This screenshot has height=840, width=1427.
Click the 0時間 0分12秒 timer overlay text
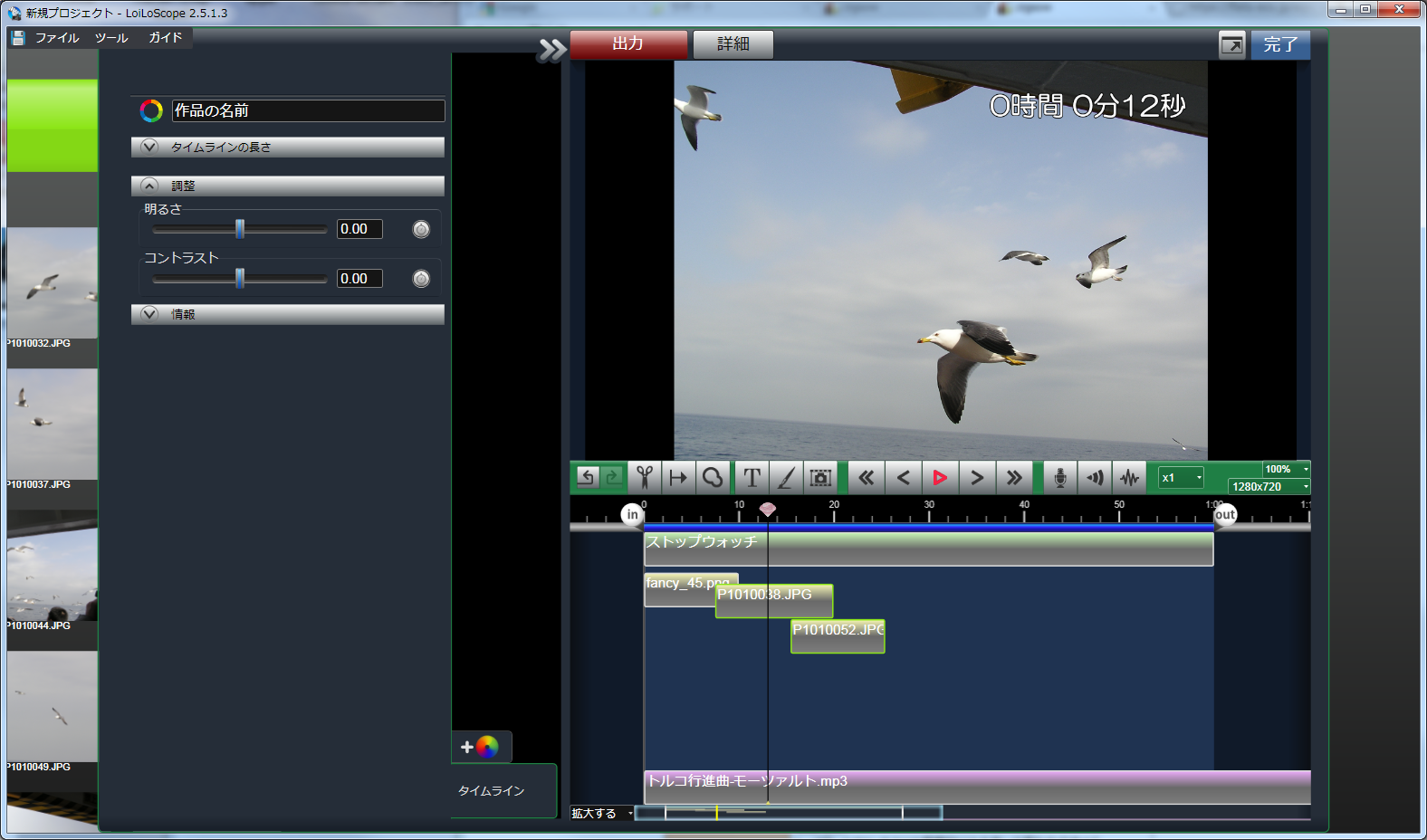[1087, 107]
